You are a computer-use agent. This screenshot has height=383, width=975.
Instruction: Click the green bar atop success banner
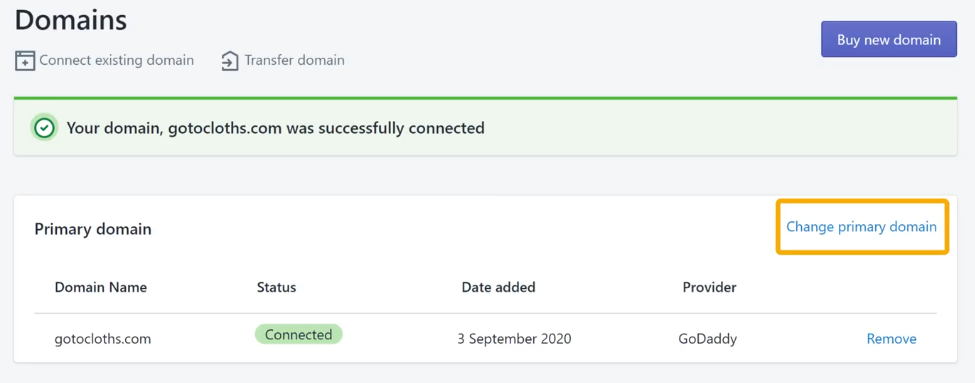[485, 98]
